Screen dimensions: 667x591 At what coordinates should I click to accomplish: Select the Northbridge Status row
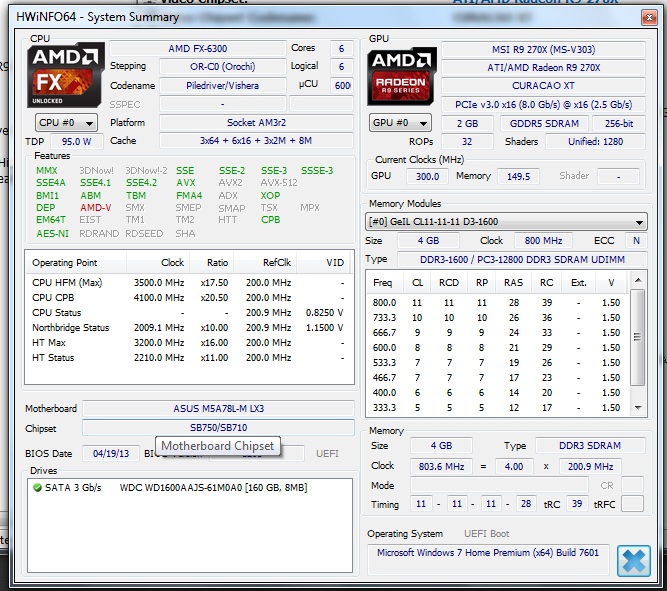pyautogui.click(x=189, y=328)
